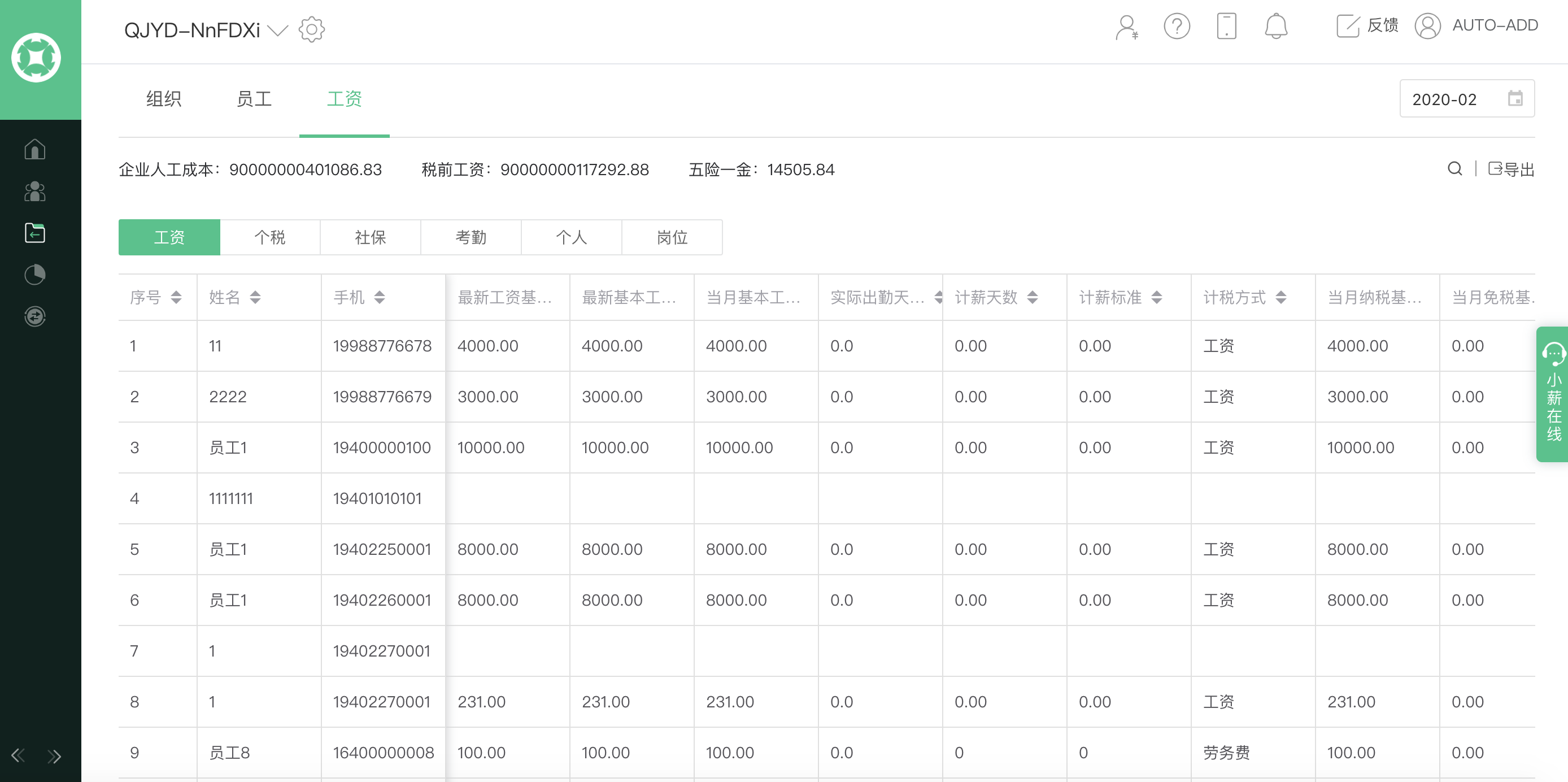Image resolution: width=1568 pixels, height=782 pixels.
Task: Switch to the 员工 tab
Action: [254, 99]
